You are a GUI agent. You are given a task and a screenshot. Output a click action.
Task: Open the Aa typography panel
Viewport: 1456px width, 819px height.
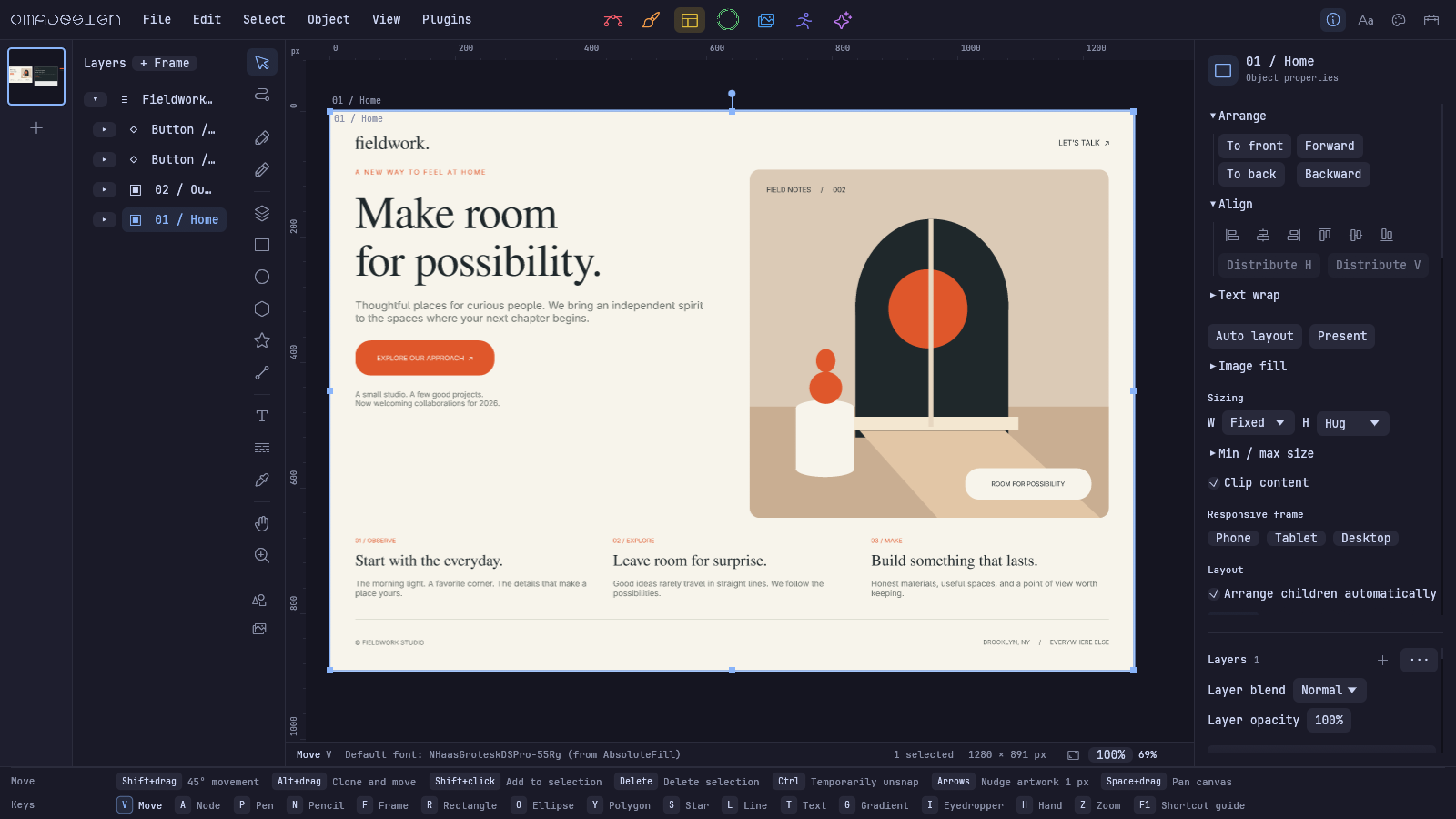coord(1366,20)
